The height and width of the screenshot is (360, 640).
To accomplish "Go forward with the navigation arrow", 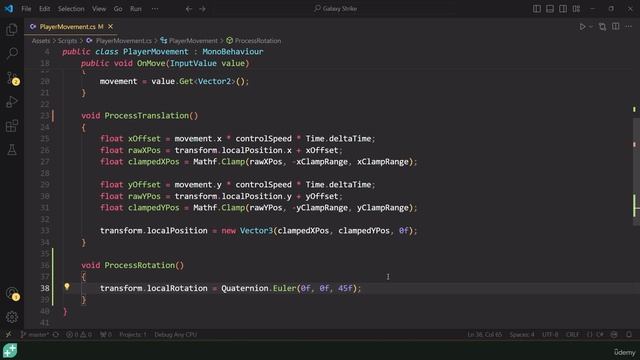I will pos(202,9).
